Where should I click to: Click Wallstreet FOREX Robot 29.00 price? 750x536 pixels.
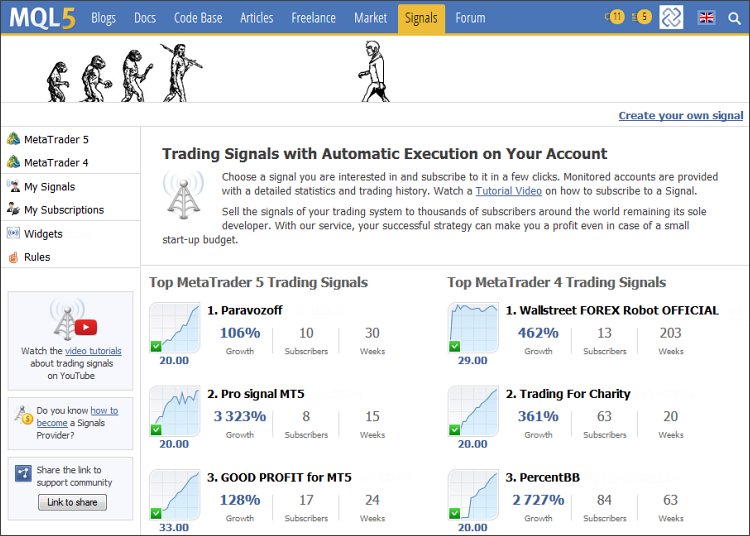point(473,361)
